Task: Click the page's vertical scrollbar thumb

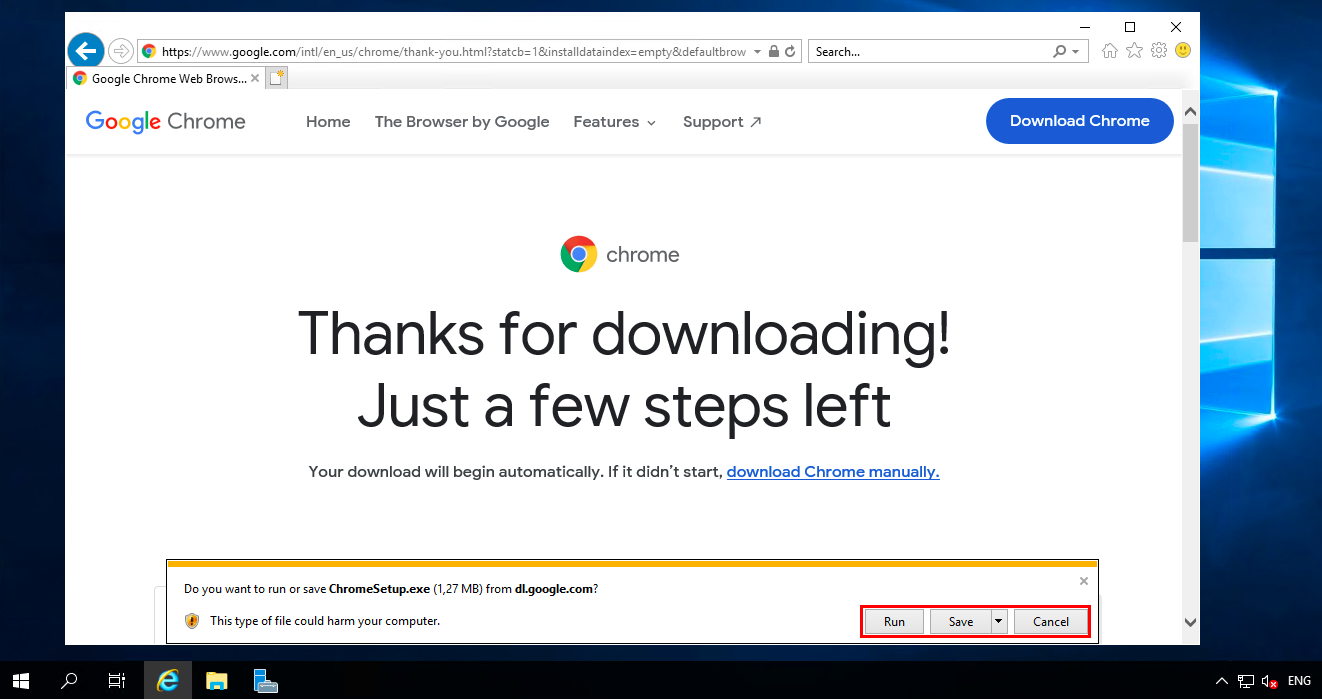Action: click(x=1190, y=183)
